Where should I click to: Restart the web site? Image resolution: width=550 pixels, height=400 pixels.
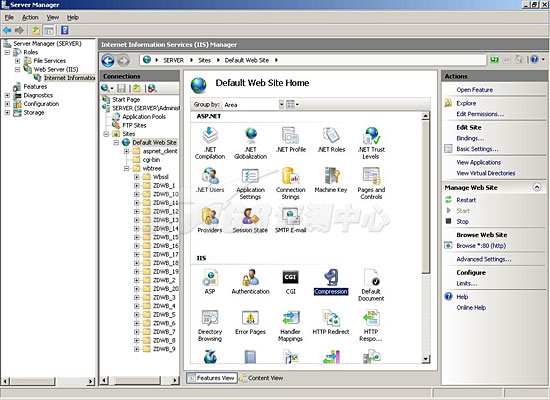[466, 200]
